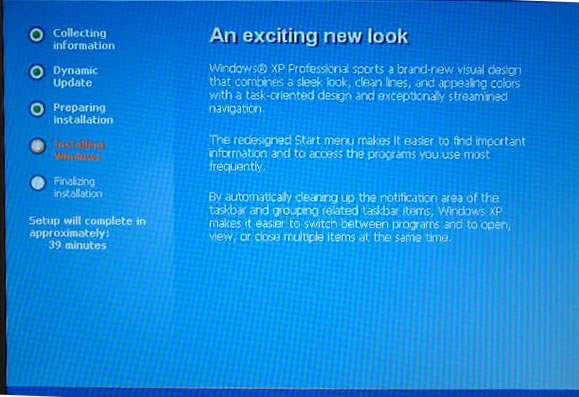Click the Finalizing installation step label
The width and height of the screenshot is (579, 397).
coord(78,187)
